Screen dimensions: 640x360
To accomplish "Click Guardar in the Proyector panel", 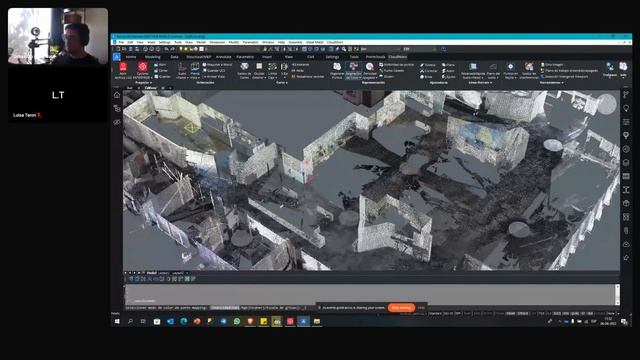I will pos(162,77).
